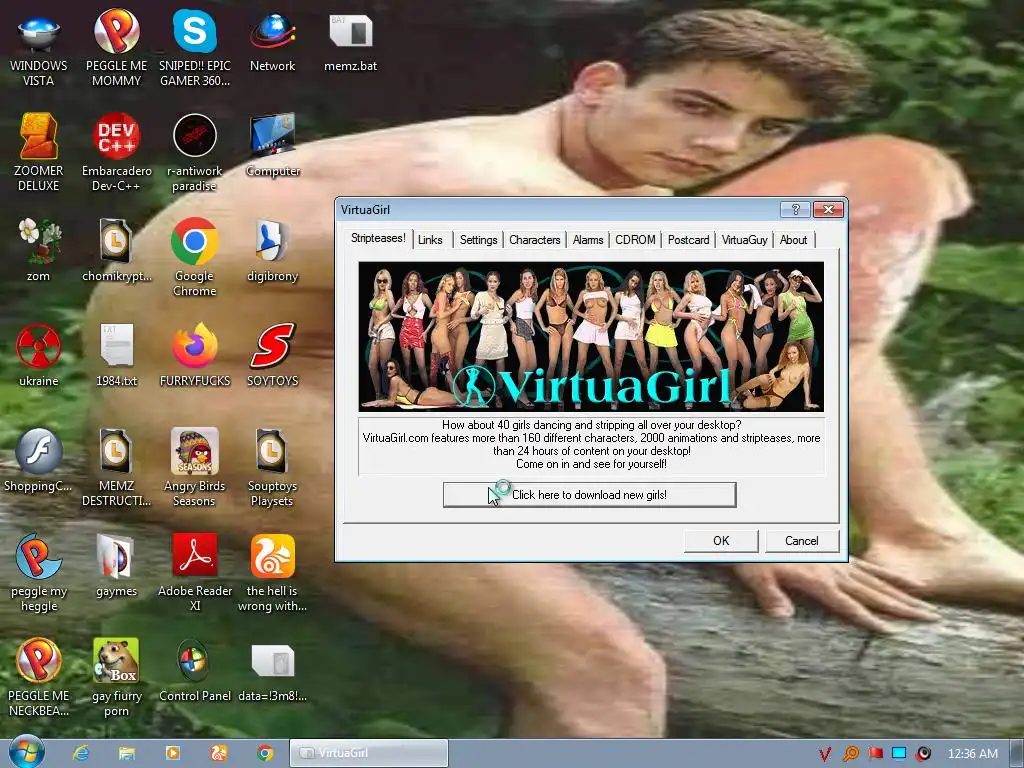This screenshot has width=1024, height=768.
Task: Open the orange UC Browser taskbar icon
Action: [x=218, y=753]
